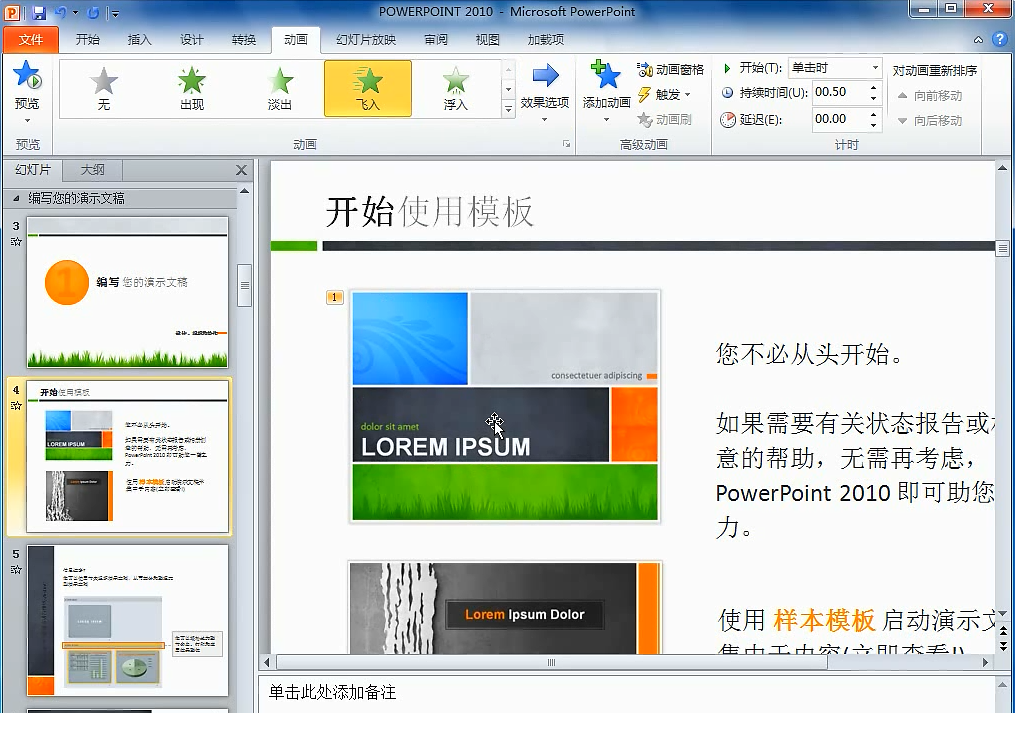Select the None (无) animation effect
This screenshot has width=1015, height=736.
(x=104, y=89)
